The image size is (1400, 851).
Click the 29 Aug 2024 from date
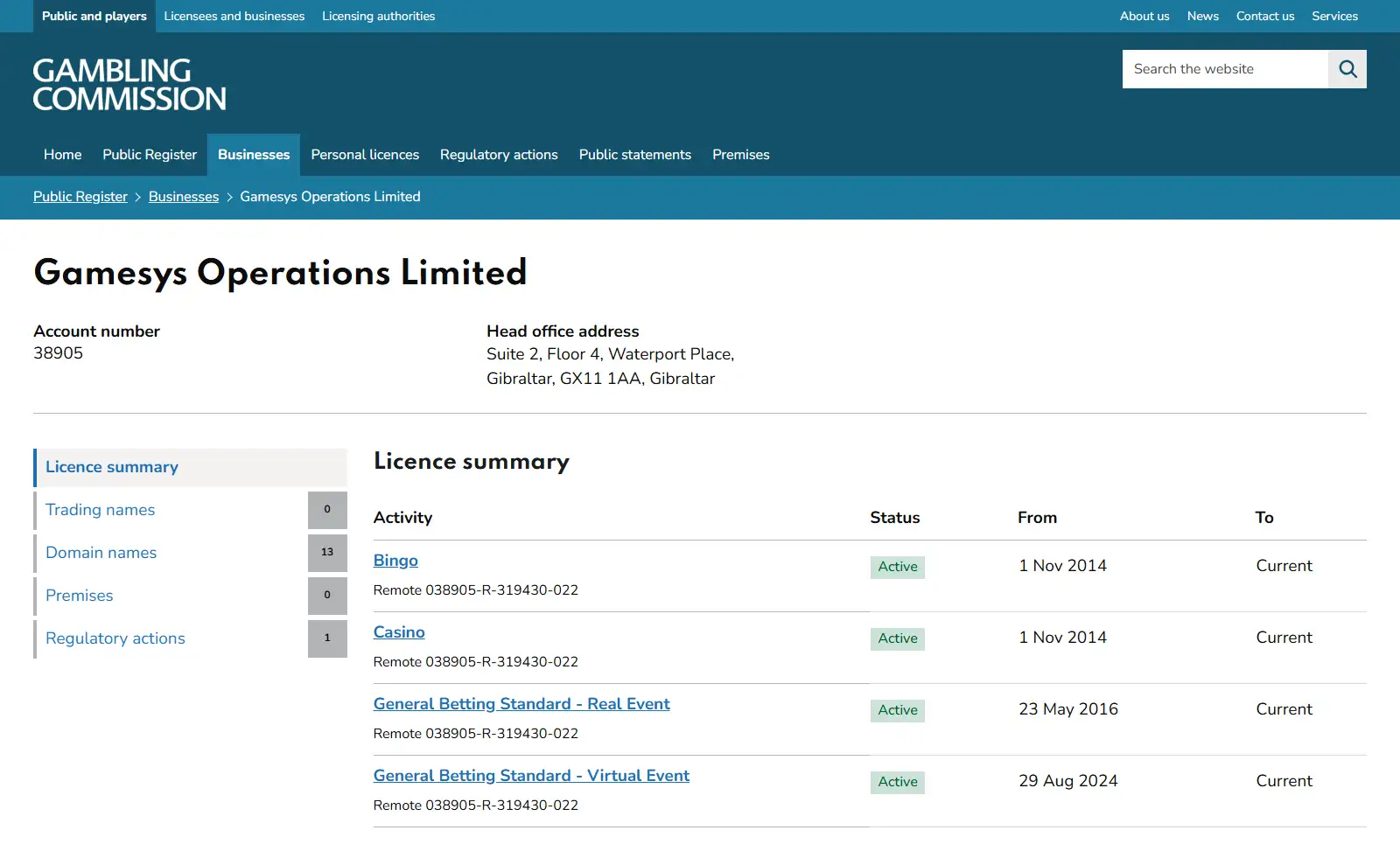(1068, 781)
